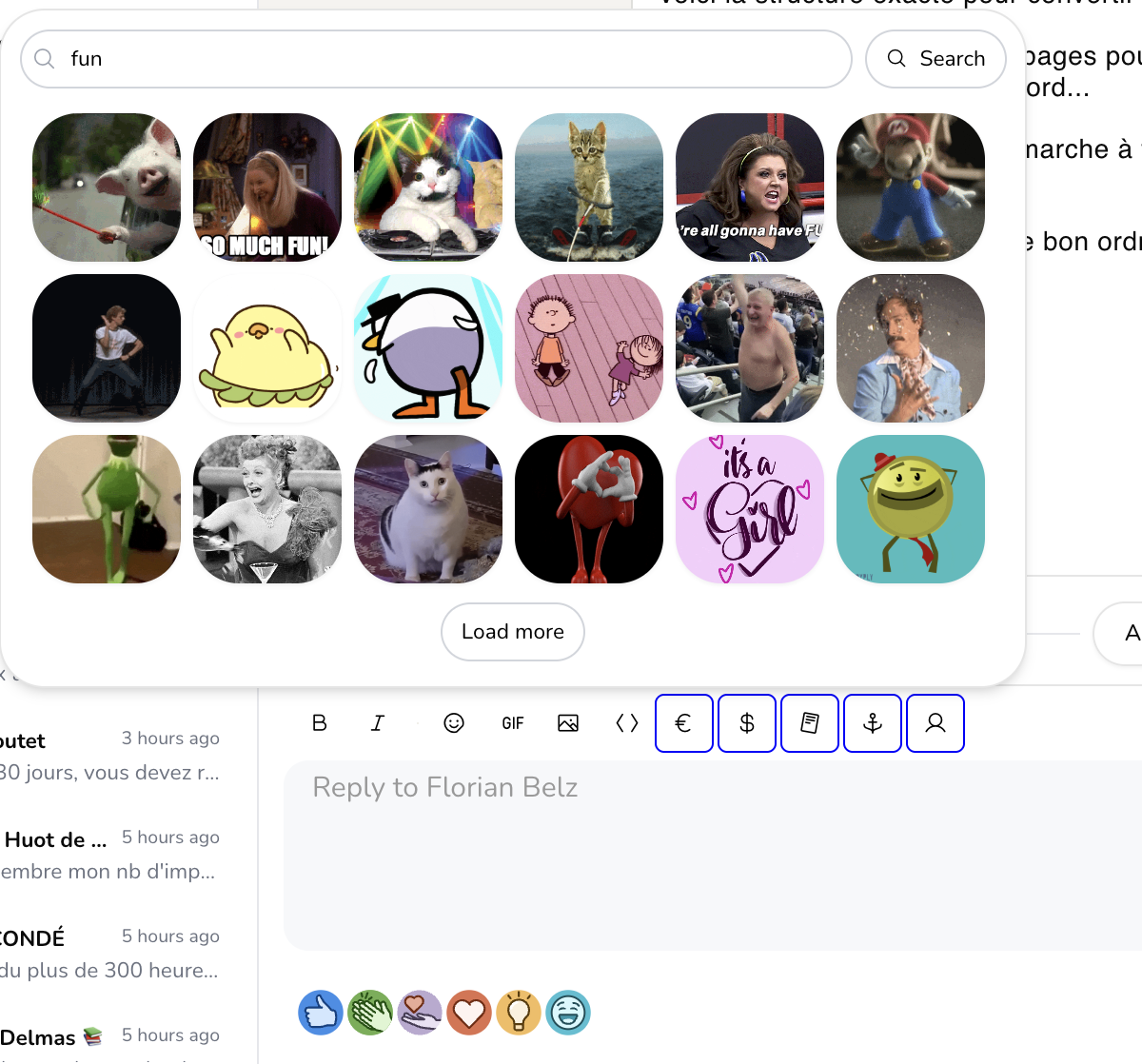Choose the kitten water skiing GIF
The height and width of the screenshot is (1064, 1142).
point(589,187)
